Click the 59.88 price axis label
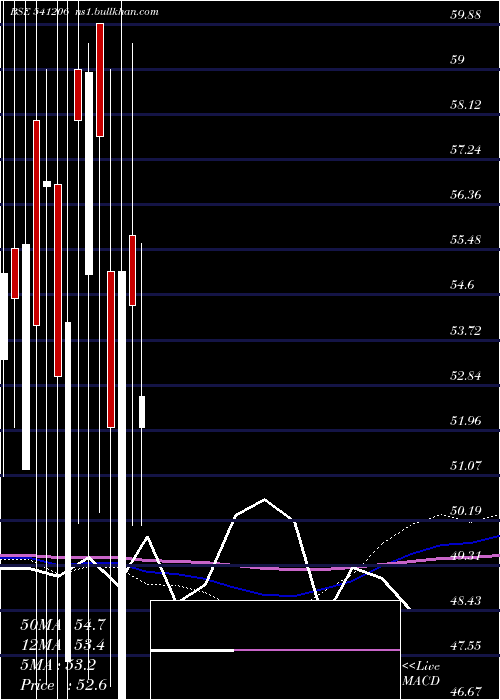 465,14
